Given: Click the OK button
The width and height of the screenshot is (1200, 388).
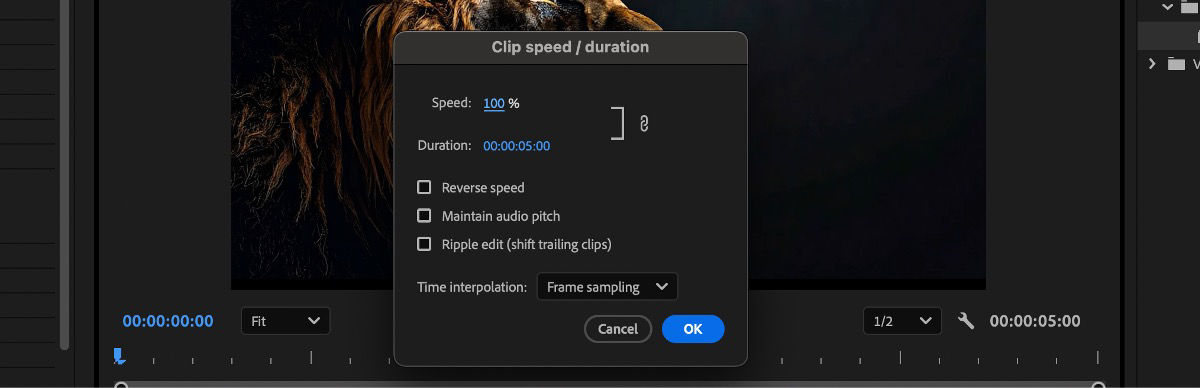Looking at the screenshot, I should [x=693, y=329].
